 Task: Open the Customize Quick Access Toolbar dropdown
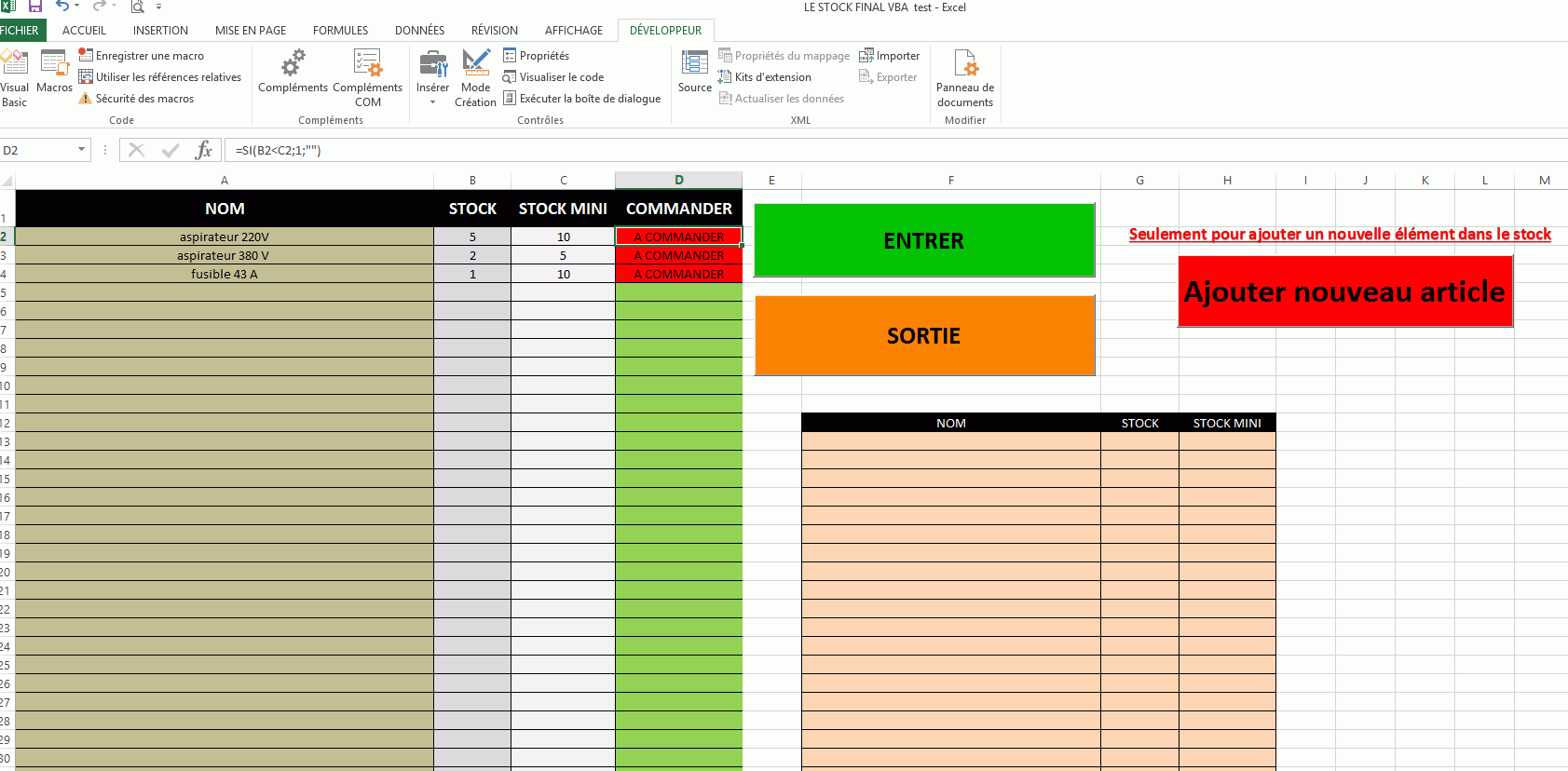(x=159, y=7)
